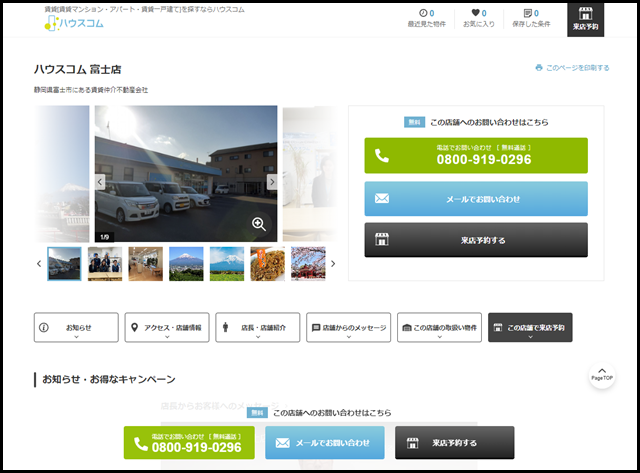Open favorites heart icon

[x=475, y=13]
